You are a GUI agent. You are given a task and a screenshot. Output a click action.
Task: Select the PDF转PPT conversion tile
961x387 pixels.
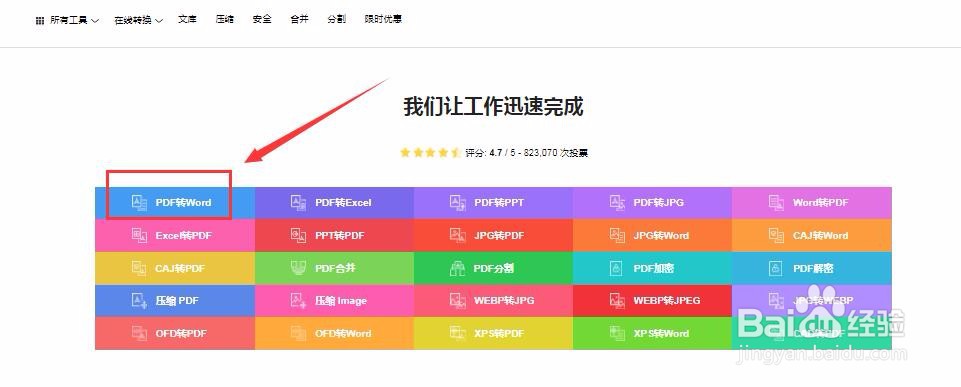pyautogui.click(x=493, y=202)
